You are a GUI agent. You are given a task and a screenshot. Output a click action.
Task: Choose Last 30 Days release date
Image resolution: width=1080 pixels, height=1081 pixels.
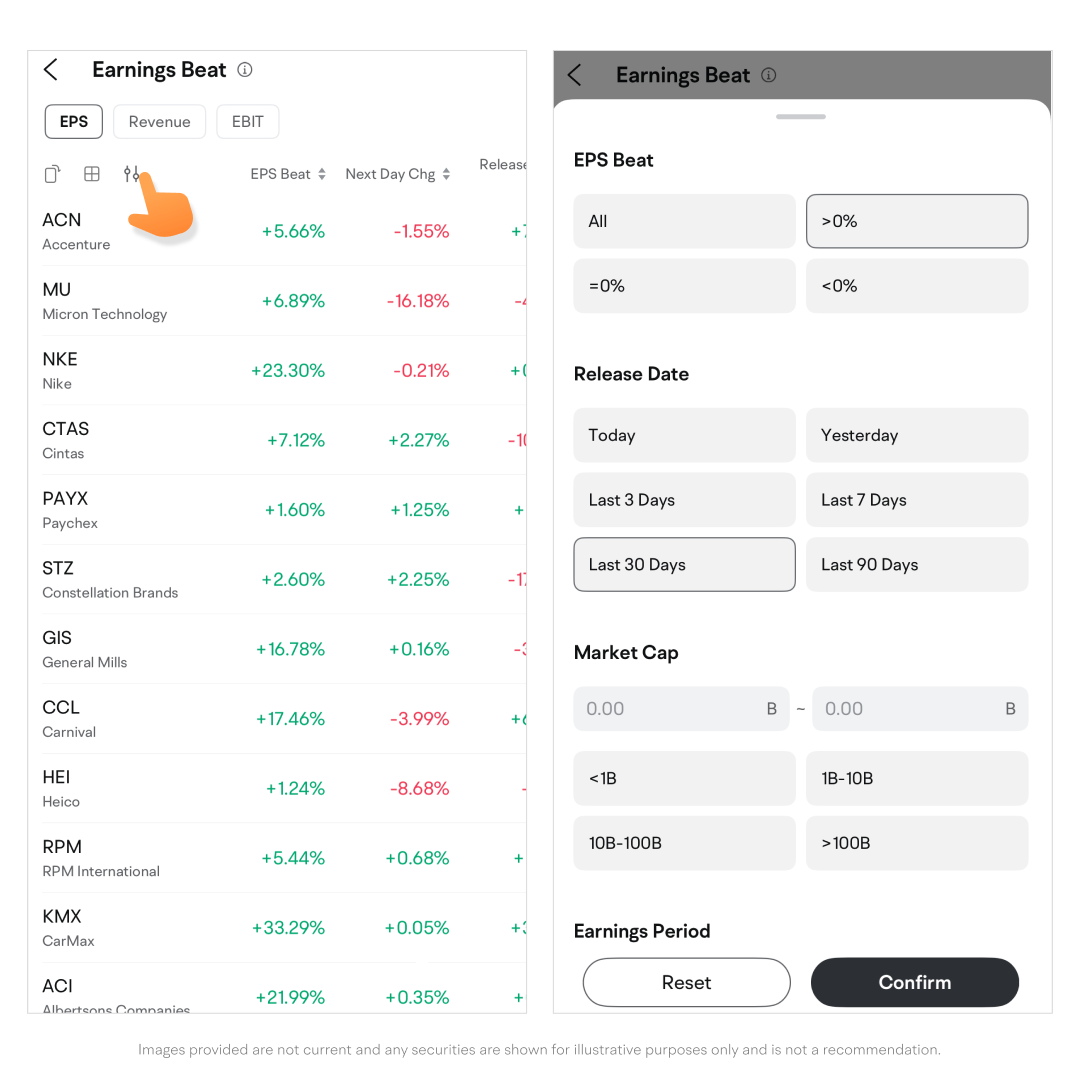684,565
